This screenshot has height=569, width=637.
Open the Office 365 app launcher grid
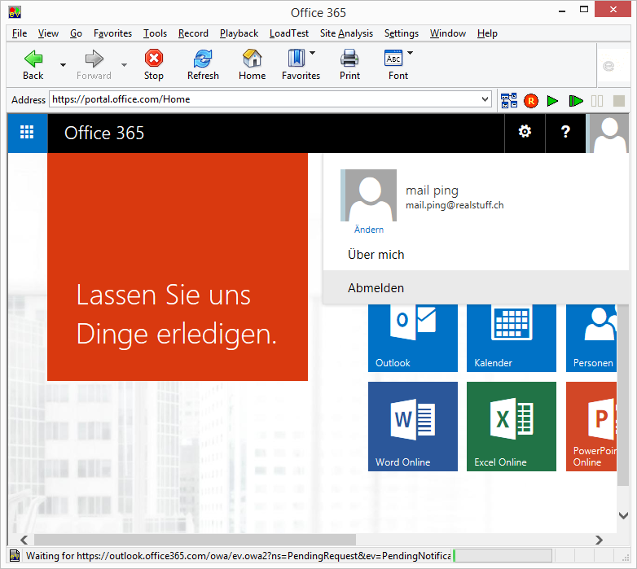click(27, 132)
